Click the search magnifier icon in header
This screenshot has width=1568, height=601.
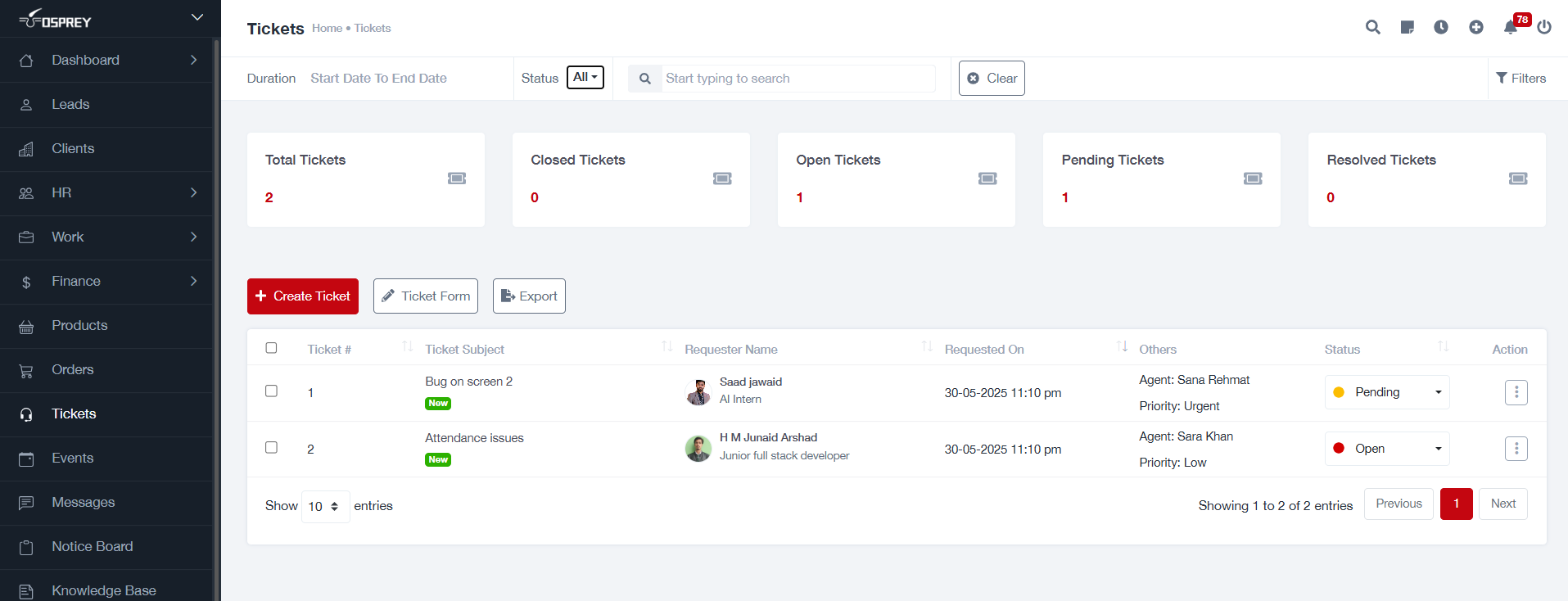click(1373, 27)
